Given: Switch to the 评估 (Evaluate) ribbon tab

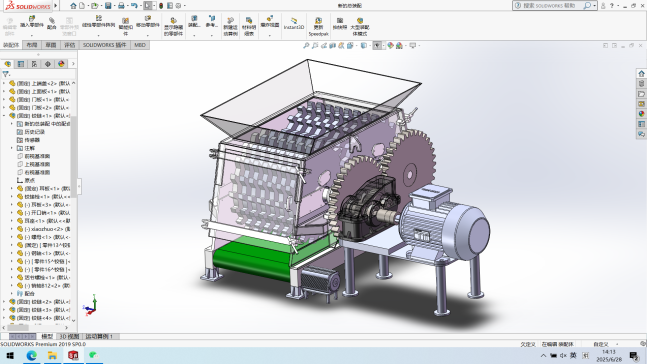Looking at the screenshot, I should 70,45.
